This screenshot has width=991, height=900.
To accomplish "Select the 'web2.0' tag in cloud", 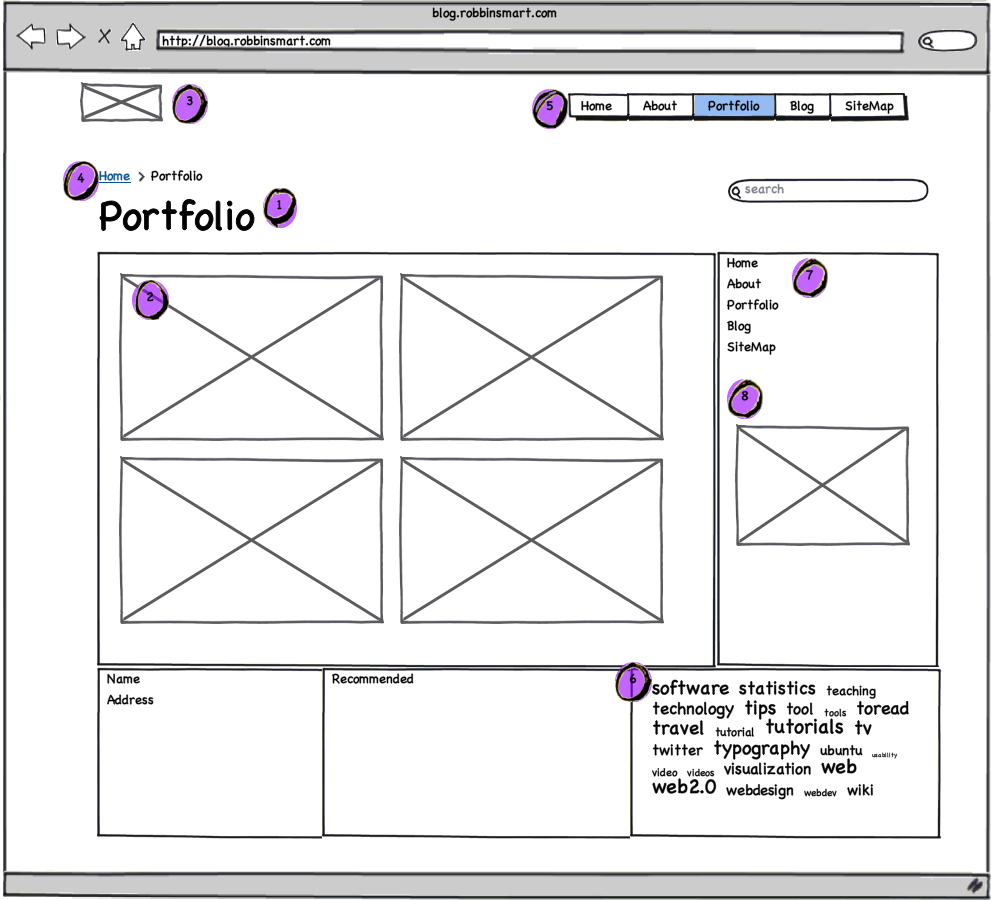I will (x=684, y=788).
